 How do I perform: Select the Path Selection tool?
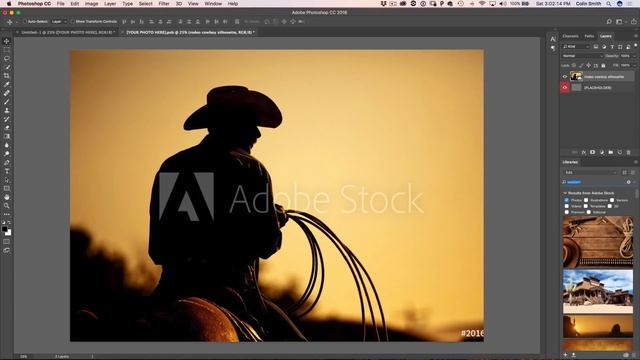pos(7,180)
